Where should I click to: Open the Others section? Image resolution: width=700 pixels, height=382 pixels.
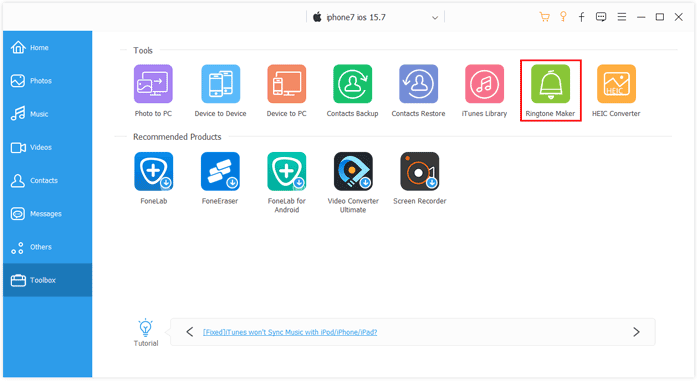coord(47,247)
